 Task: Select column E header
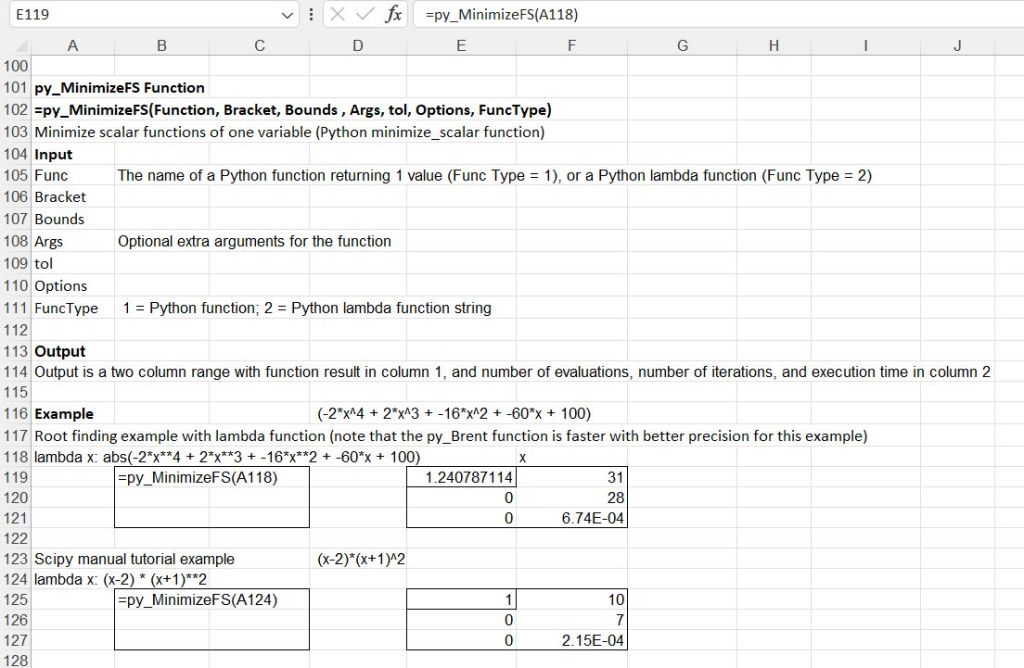tap(460, 46)
